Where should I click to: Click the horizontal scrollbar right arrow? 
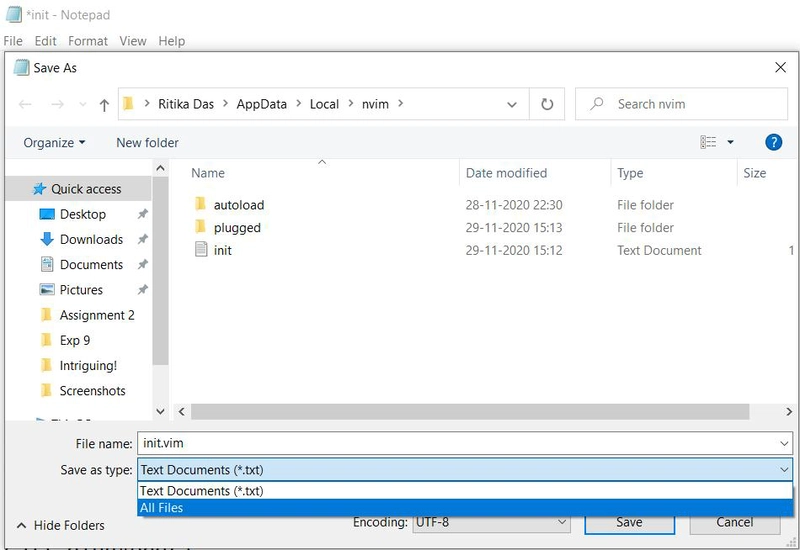tap(789, 411)
